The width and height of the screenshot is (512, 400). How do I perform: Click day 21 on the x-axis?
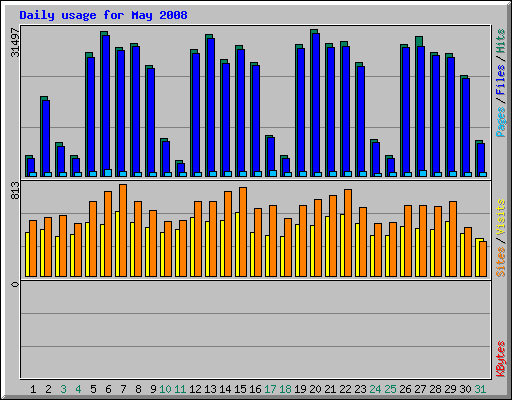point(330,389)
